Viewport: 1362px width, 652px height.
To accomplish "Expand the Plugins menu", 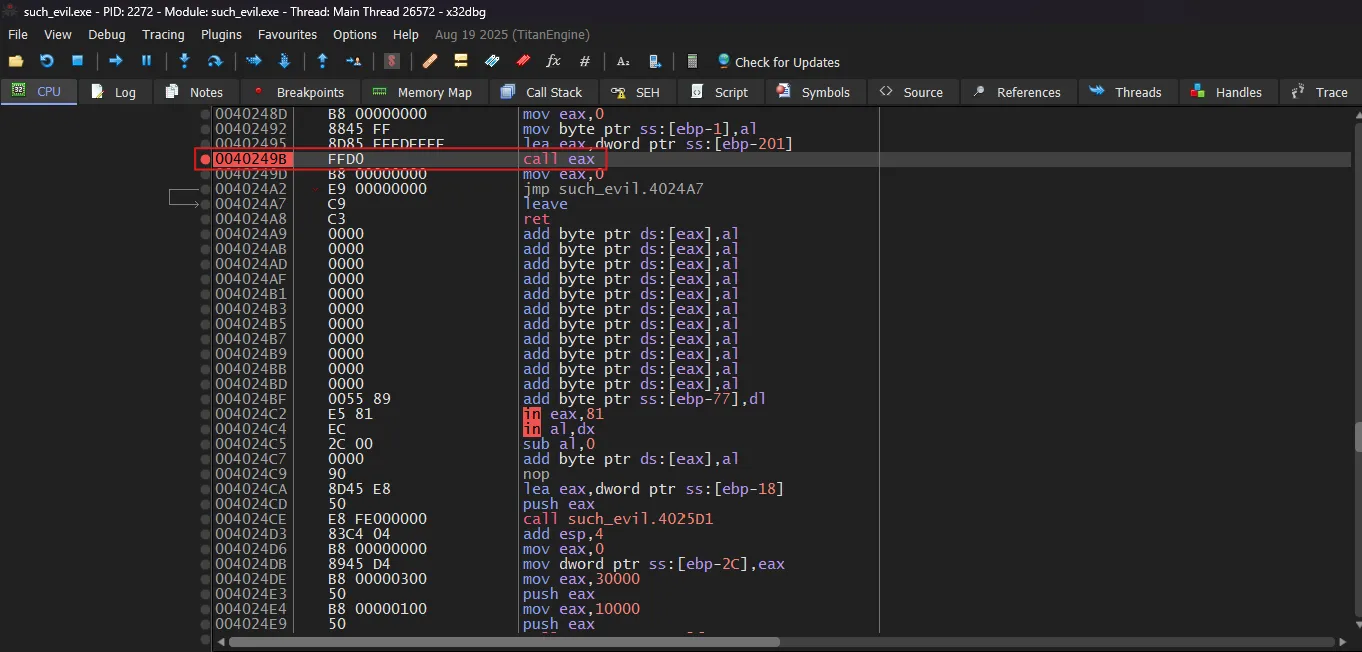I will (x=221, y=34).
